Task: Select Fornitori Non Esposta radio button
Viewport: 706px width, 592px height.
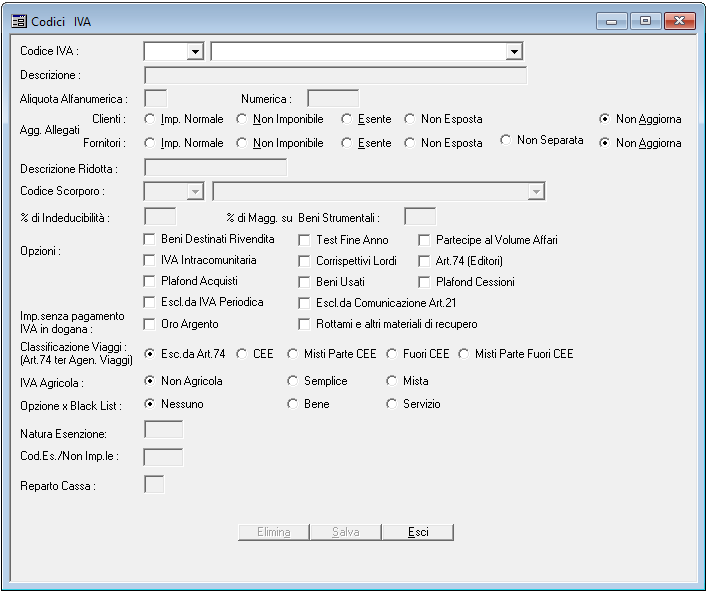Action: pyautogui.click(x=409, y=143)
